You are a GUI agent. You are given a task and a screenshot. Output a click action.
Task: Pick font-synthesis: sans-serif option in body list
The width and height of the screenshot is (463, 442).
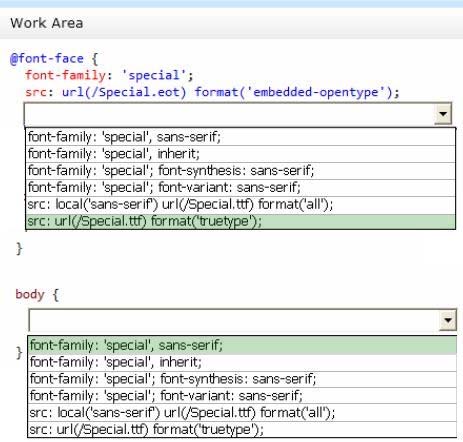click(x=242, y=379)
